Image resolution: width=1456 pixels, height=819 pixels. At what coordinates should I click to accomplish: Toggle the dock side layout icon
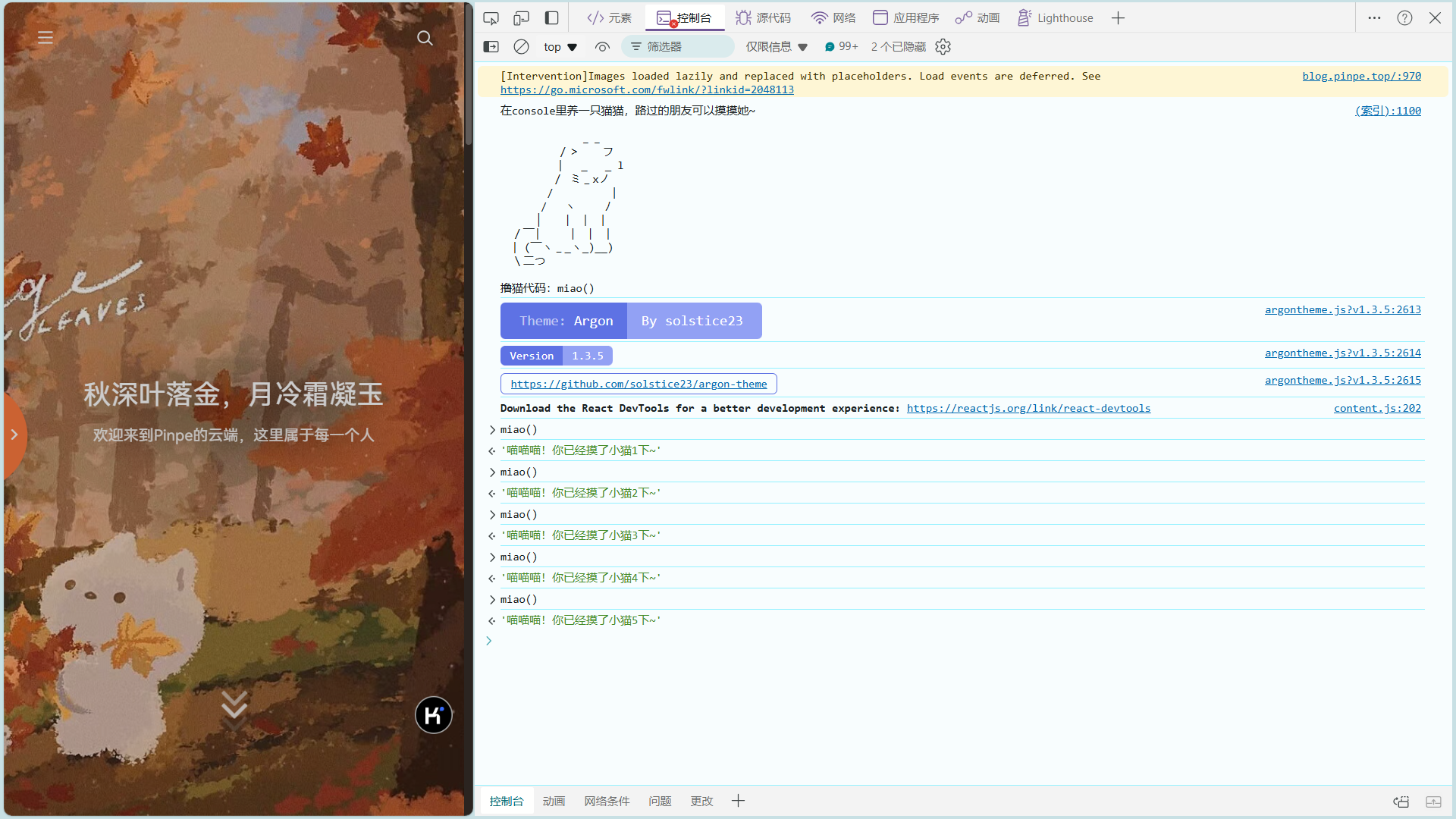coord(552,18)
